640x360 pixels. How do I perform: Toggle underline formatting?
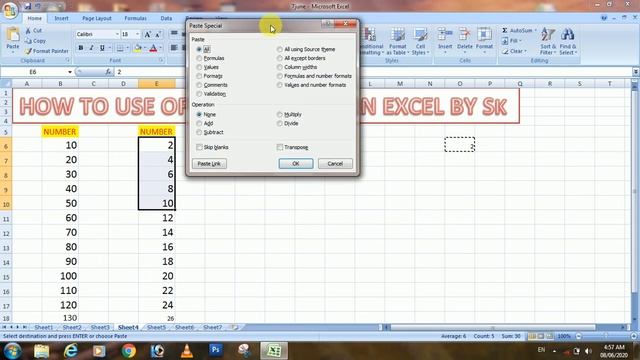click(102, 48)
